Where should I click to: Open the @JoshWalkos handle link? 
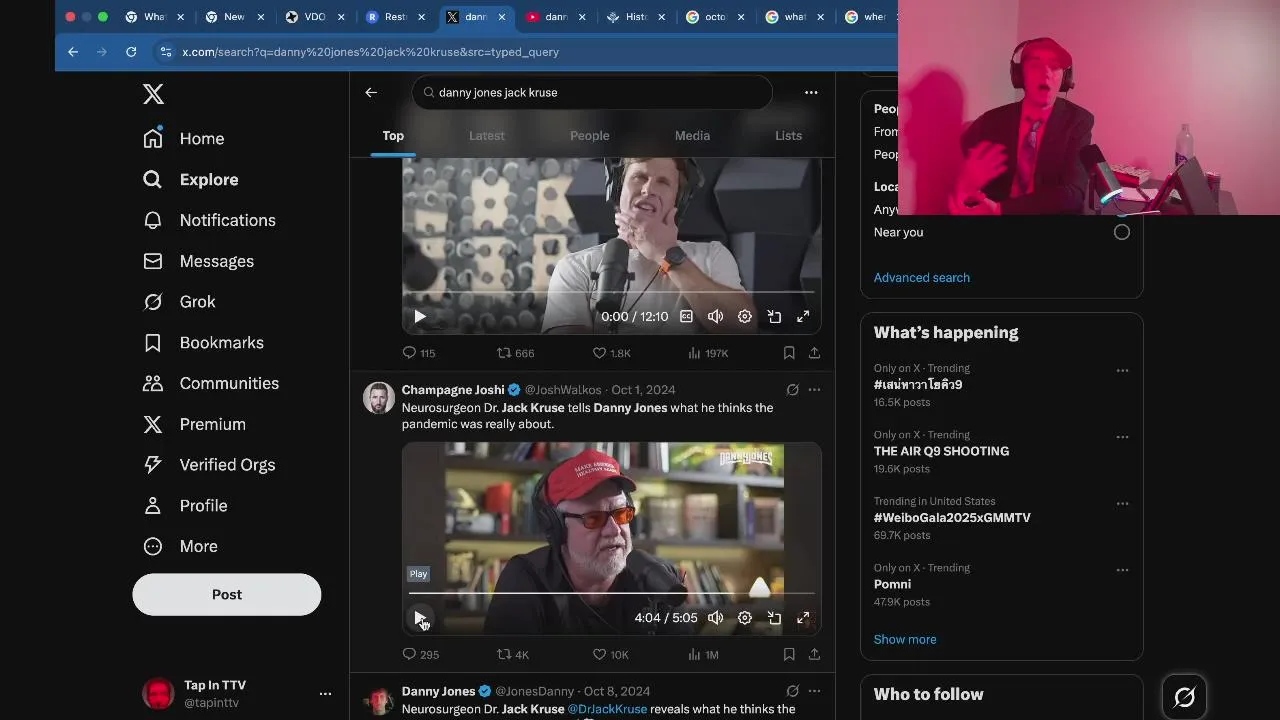click(563, 390)
